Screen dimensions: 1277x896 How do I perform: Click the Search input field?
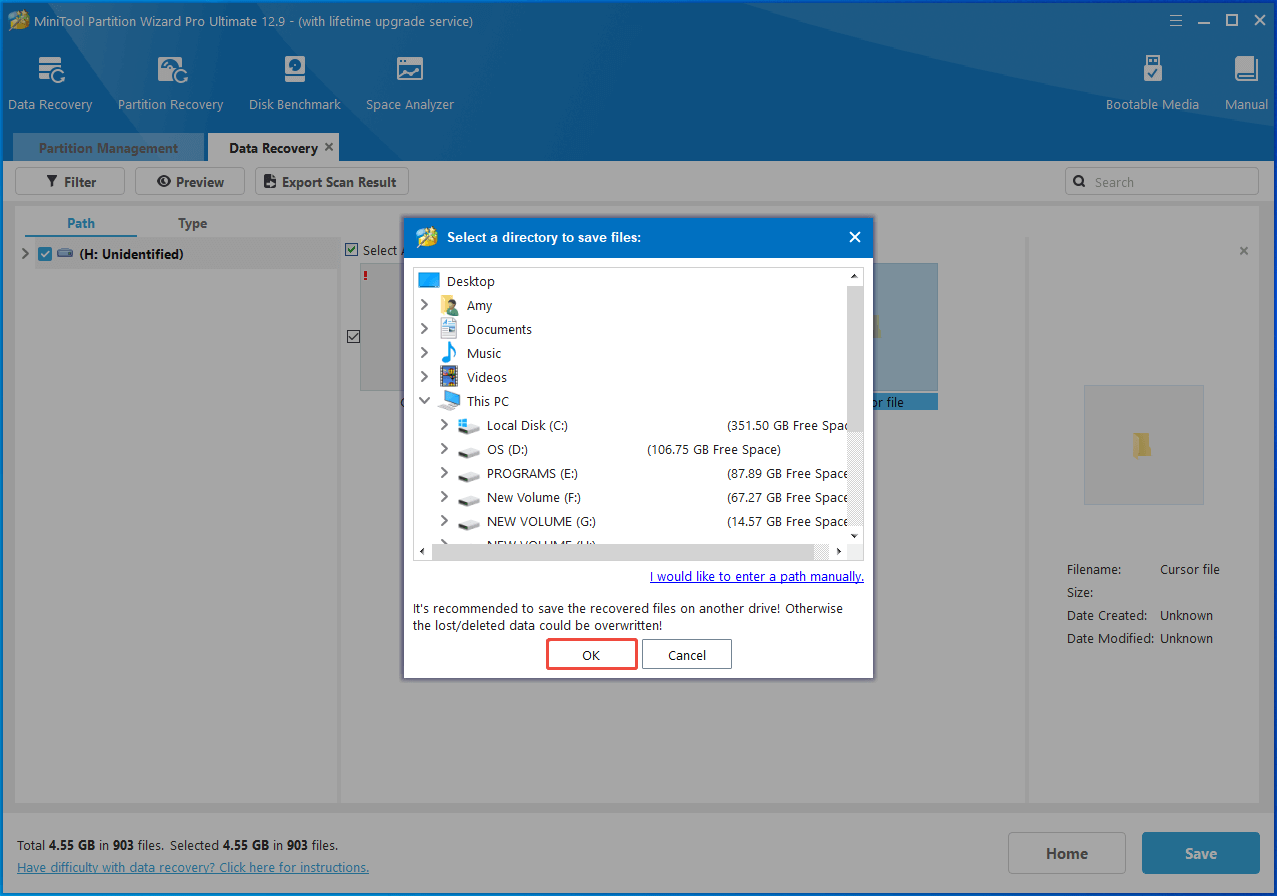click(1162, 182)
